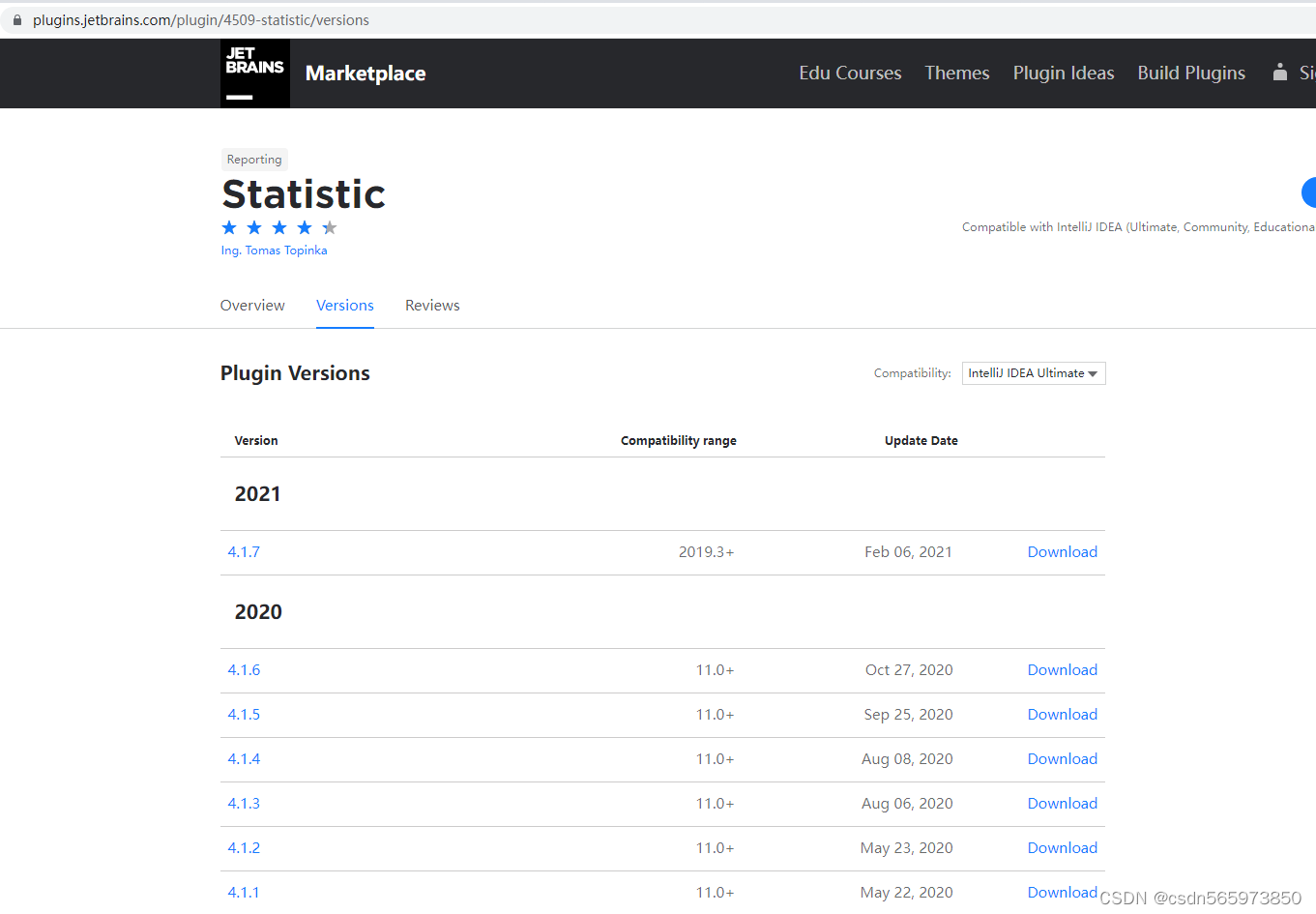The width and height of the screenshot is (1316, 914).
Task: Click the Oct 27, 2020 date cell
Action: click(x=909, y=670)
